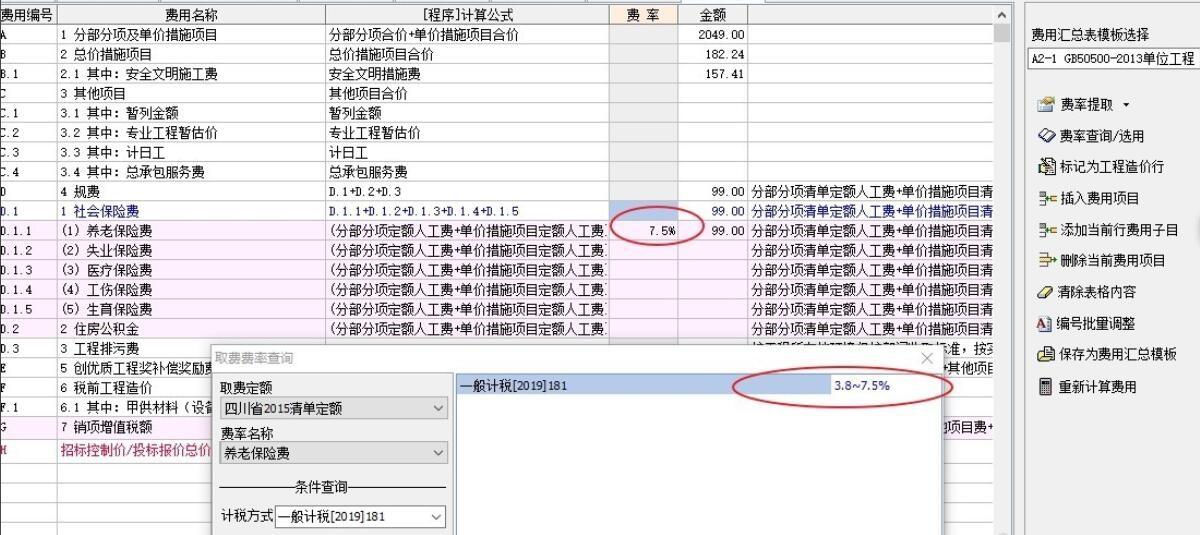The image size is (1200, 535).
Task: Click the 删除当前费用项目 arrow icon
Action: [1046, 260]
